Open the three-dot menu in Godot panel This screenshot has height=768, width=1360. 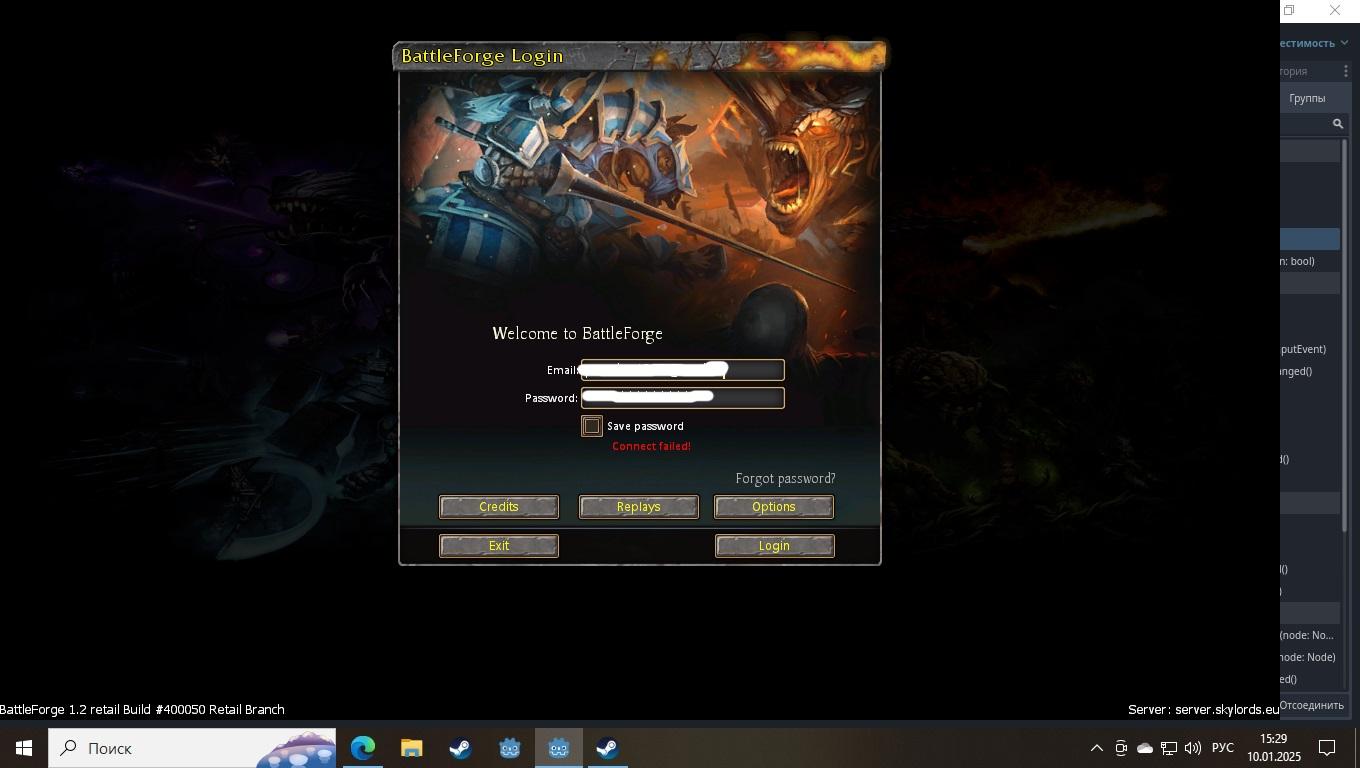click(1346, 71)
